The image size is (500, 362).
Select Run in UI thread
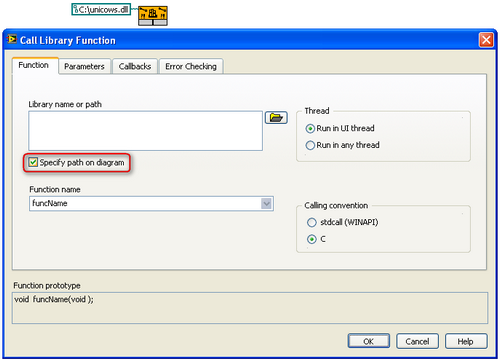(310, 129)
